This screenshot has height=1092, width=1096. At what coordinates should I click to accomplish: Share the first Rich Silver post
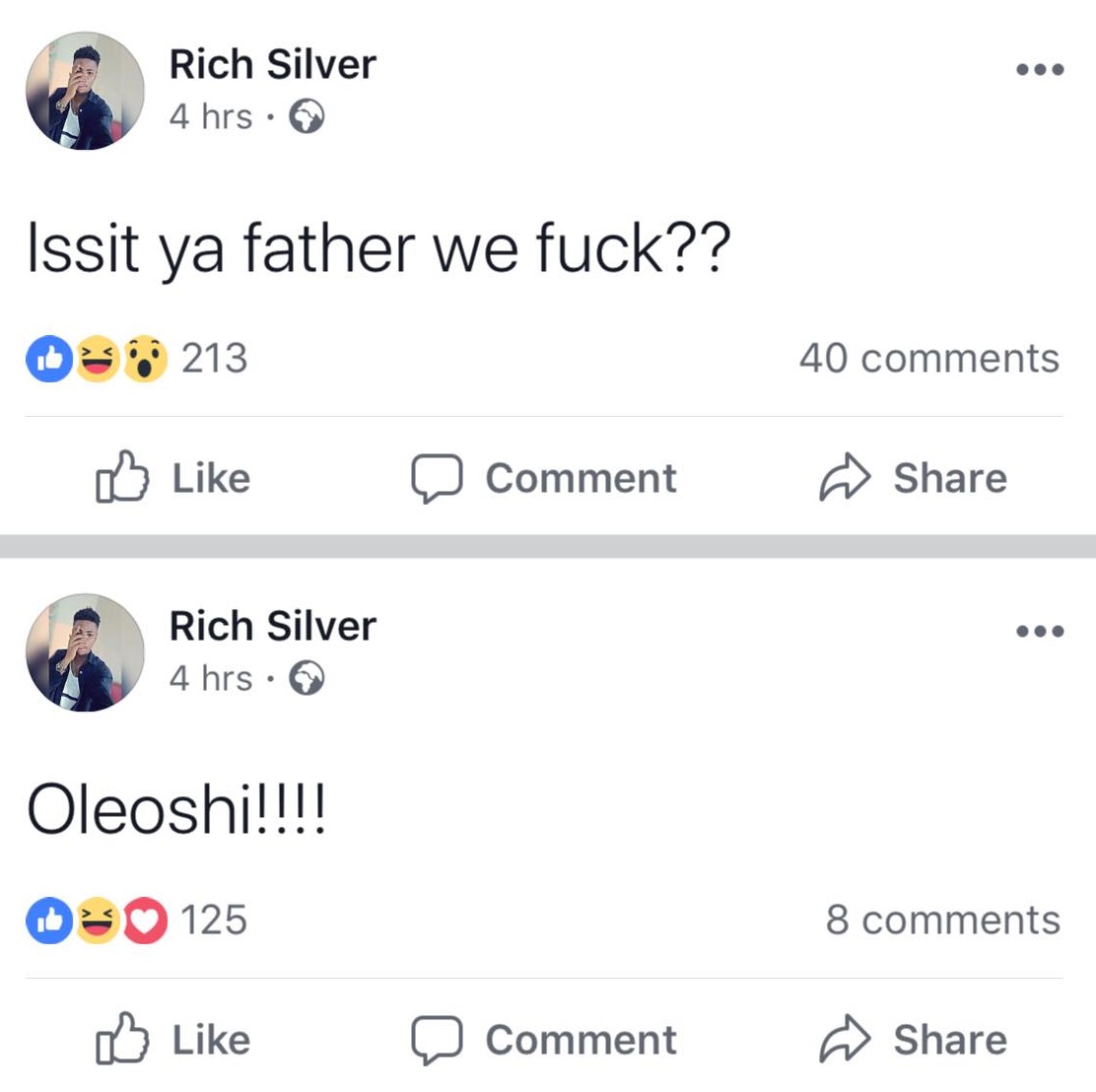click(x=914, y=478)
